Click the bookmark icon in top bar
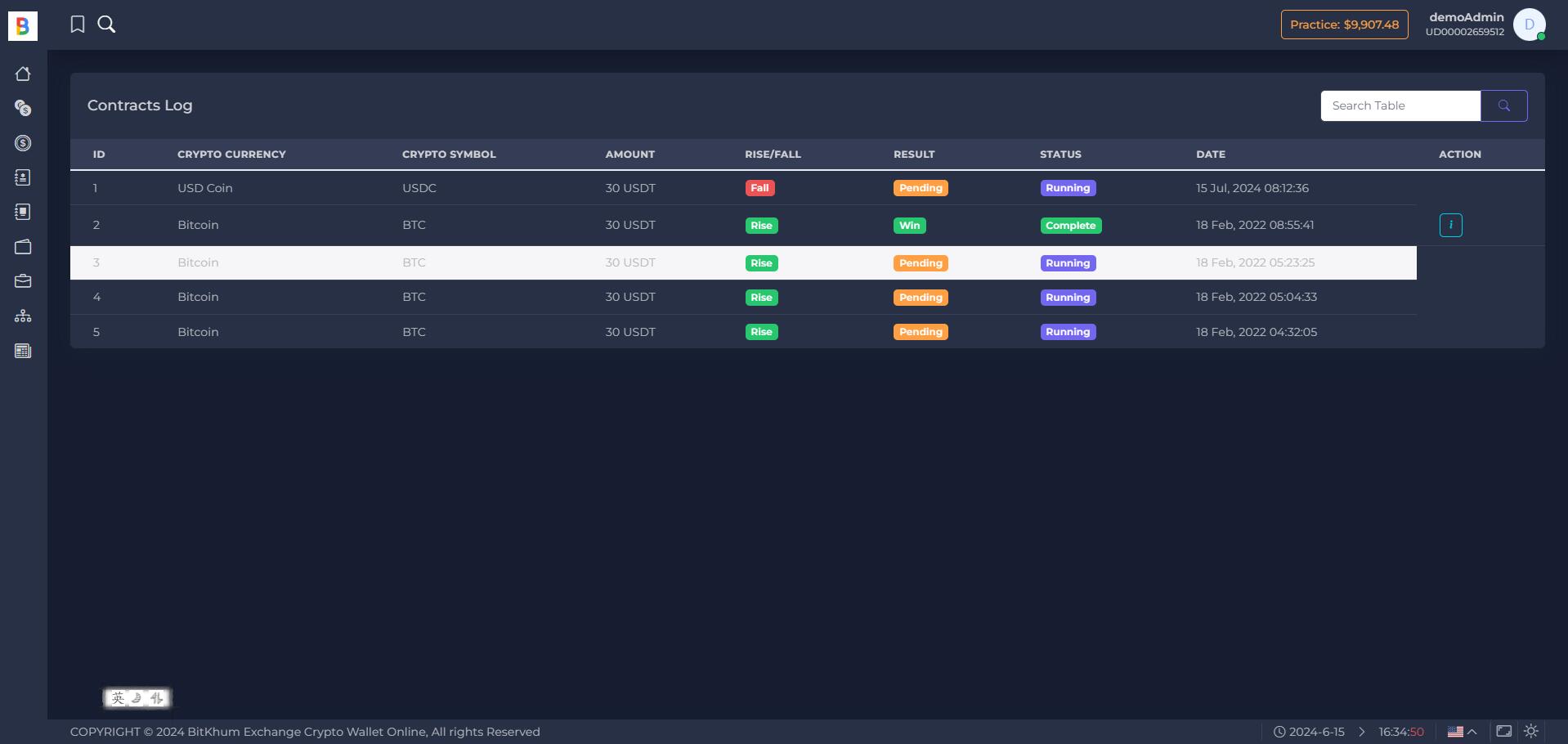1568x744 pixels. tap(78, 25)
